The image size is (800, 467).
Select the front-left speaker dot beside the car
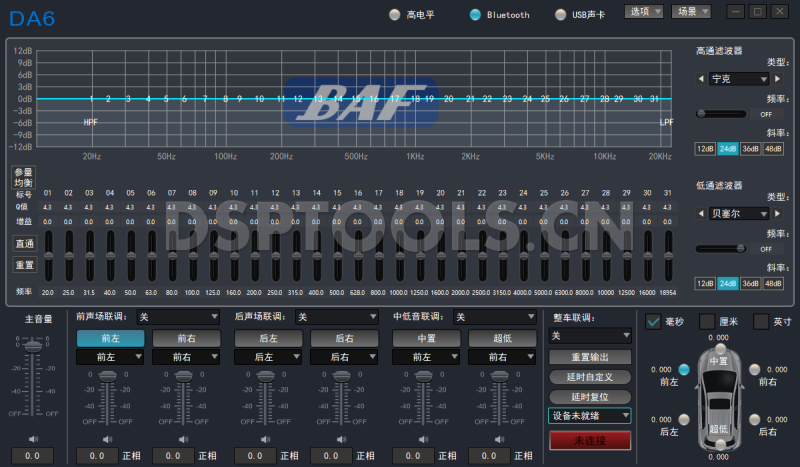click(x=684, y=370)
